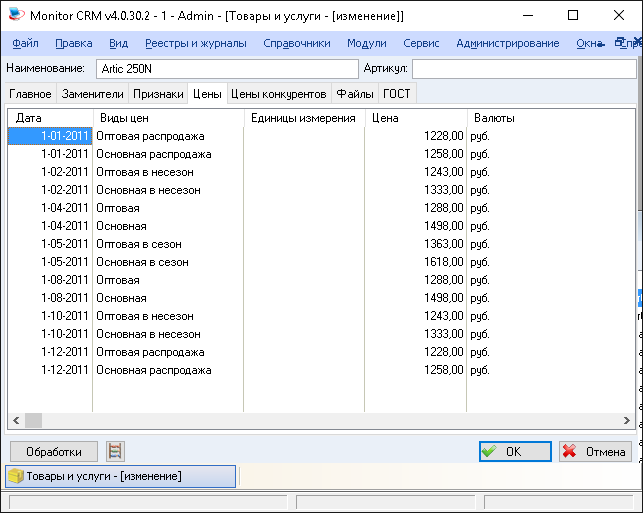Sort by the Виды цен column header
This screenshot has width=643, height=513.
(x=167, y=118)
